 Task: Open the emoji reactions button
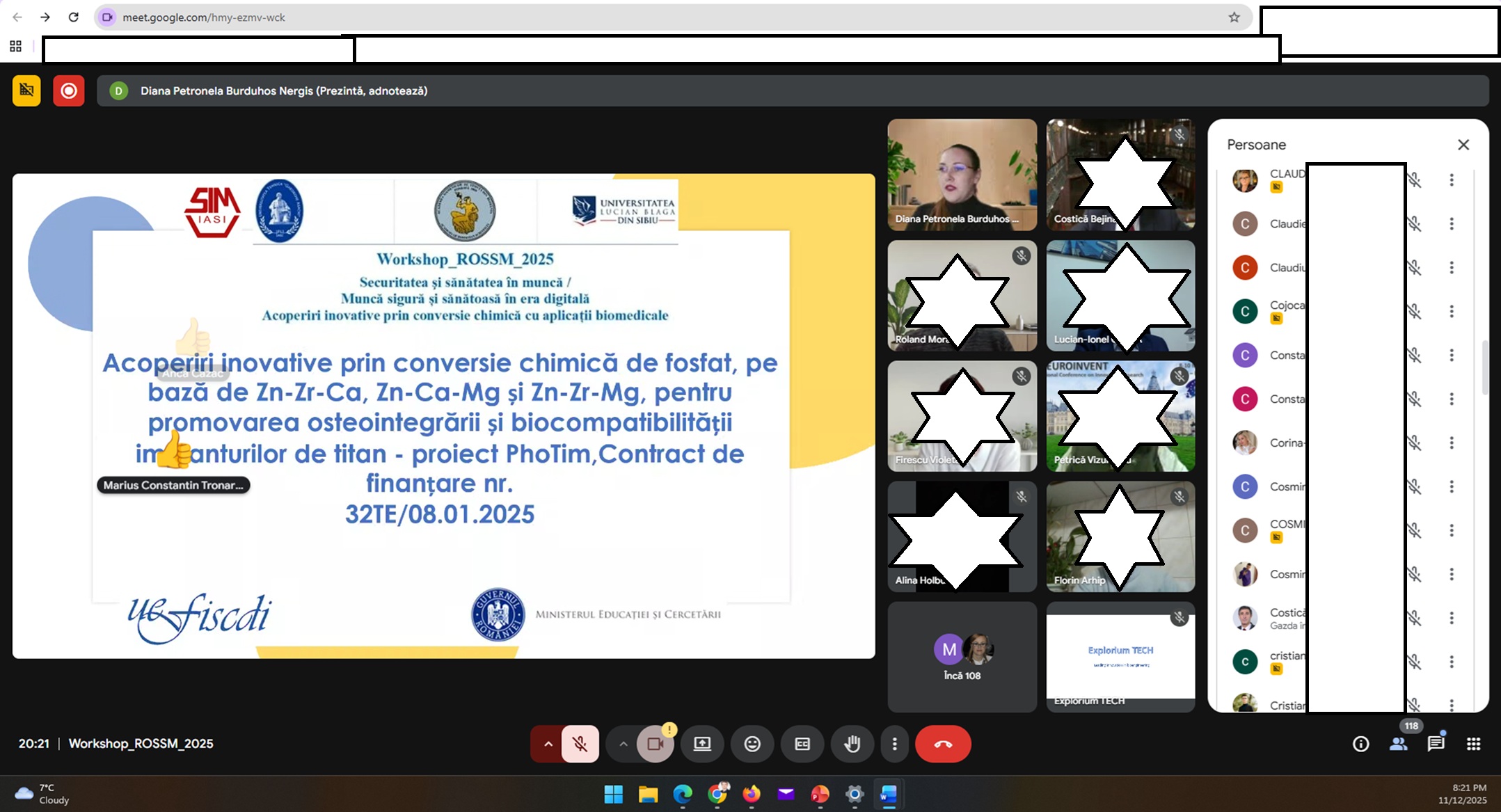tap(752, 744)
